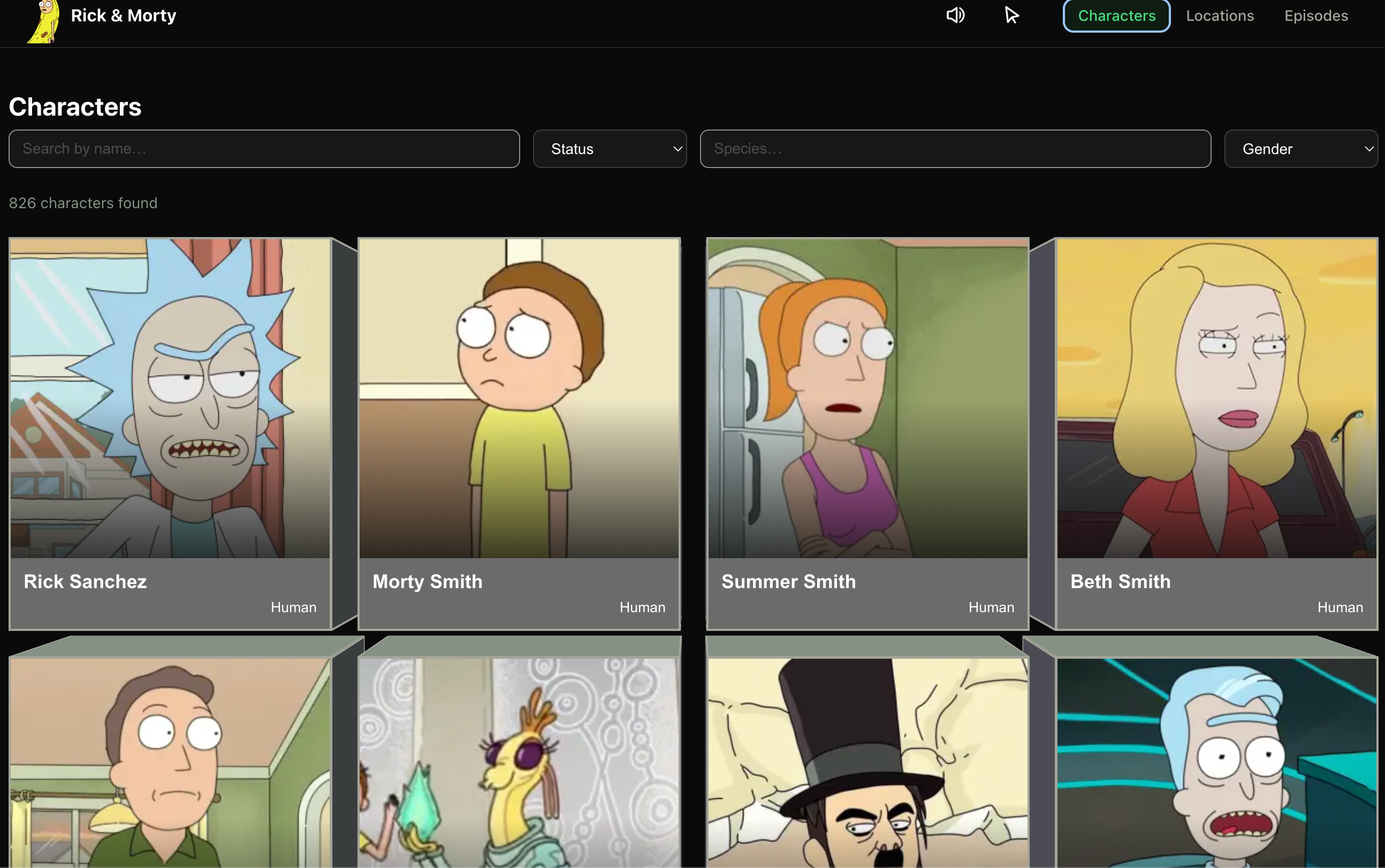Open Beth Smith character card image
Image resolution: width=1385 pixels, height=868 pixels.
[x=1216, y=398]
